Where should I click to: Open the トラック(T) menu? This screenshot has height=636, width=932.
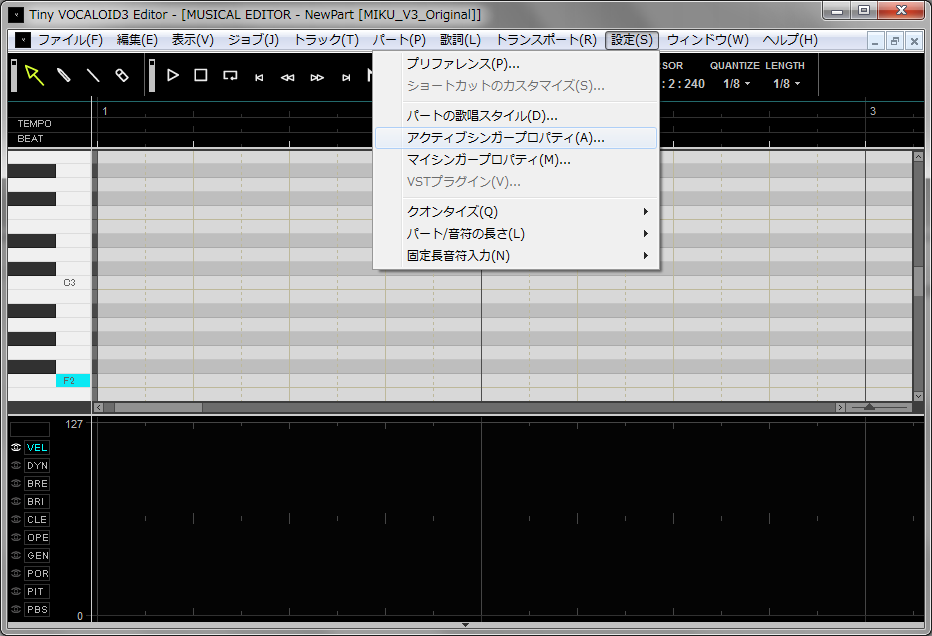tap(326, 40)
